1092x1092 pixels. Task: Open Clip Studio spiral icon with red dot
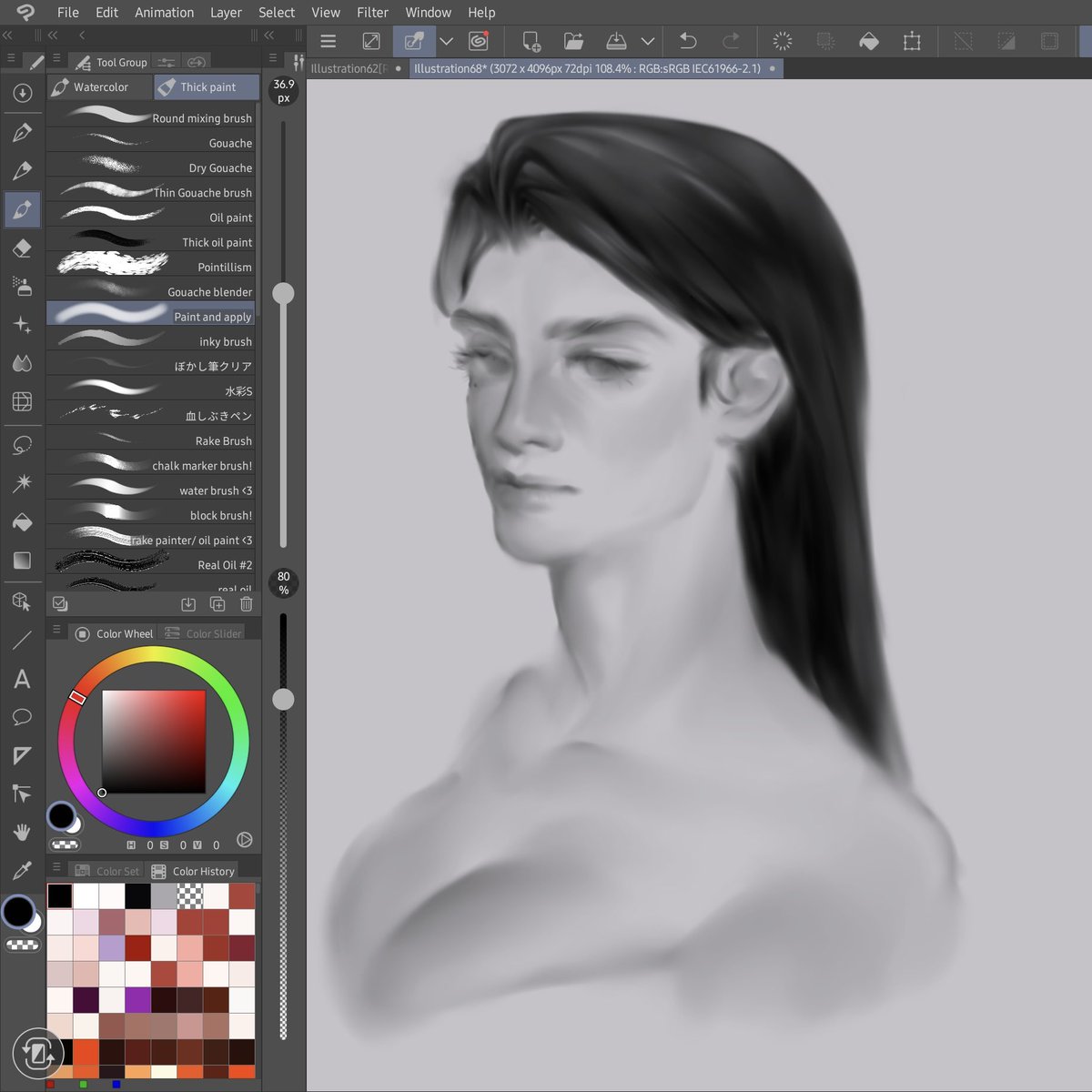pos(479,41)
